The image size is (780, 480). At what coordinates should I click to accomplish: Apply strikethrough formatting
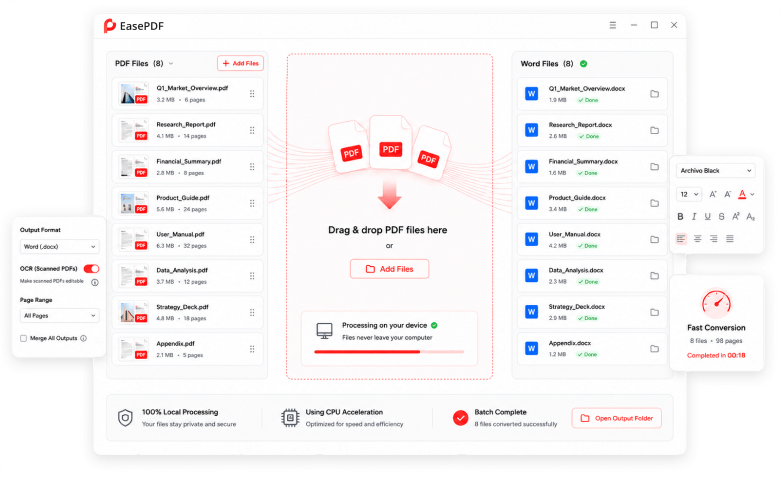click(721, 216)
